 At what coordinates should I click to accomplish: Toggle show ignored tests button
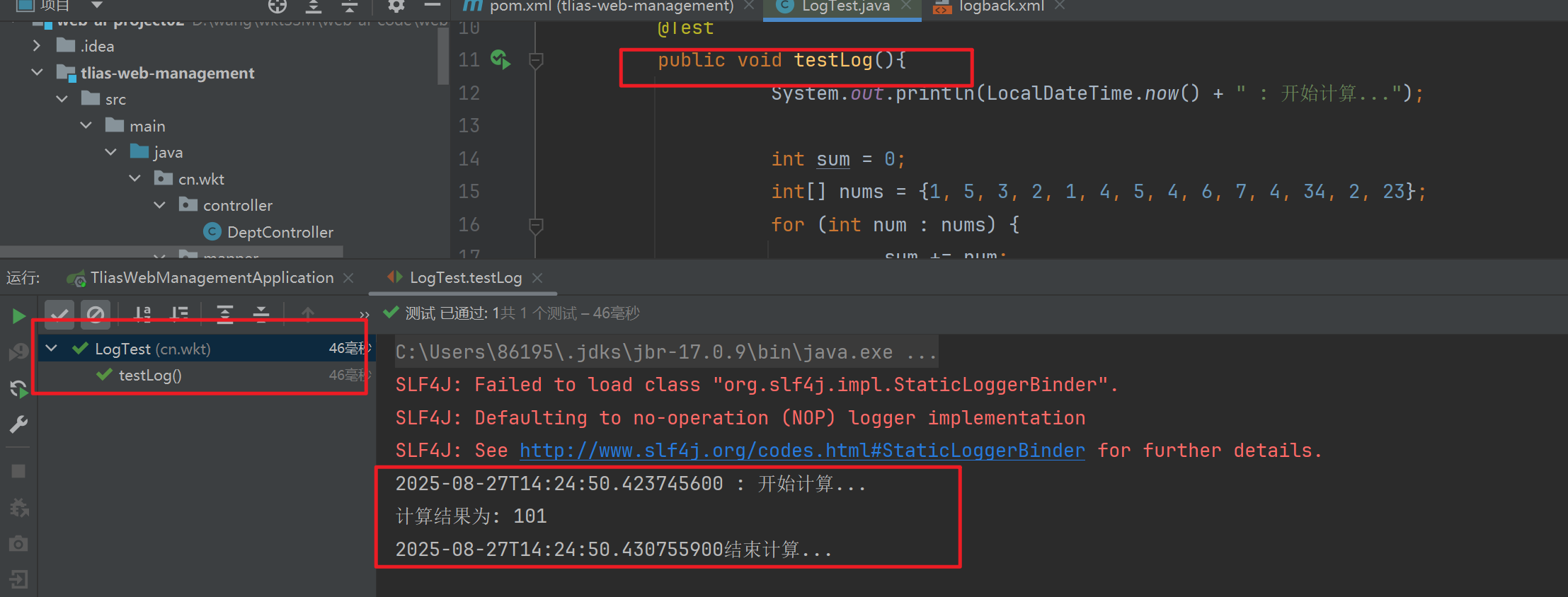click(95, 313)
